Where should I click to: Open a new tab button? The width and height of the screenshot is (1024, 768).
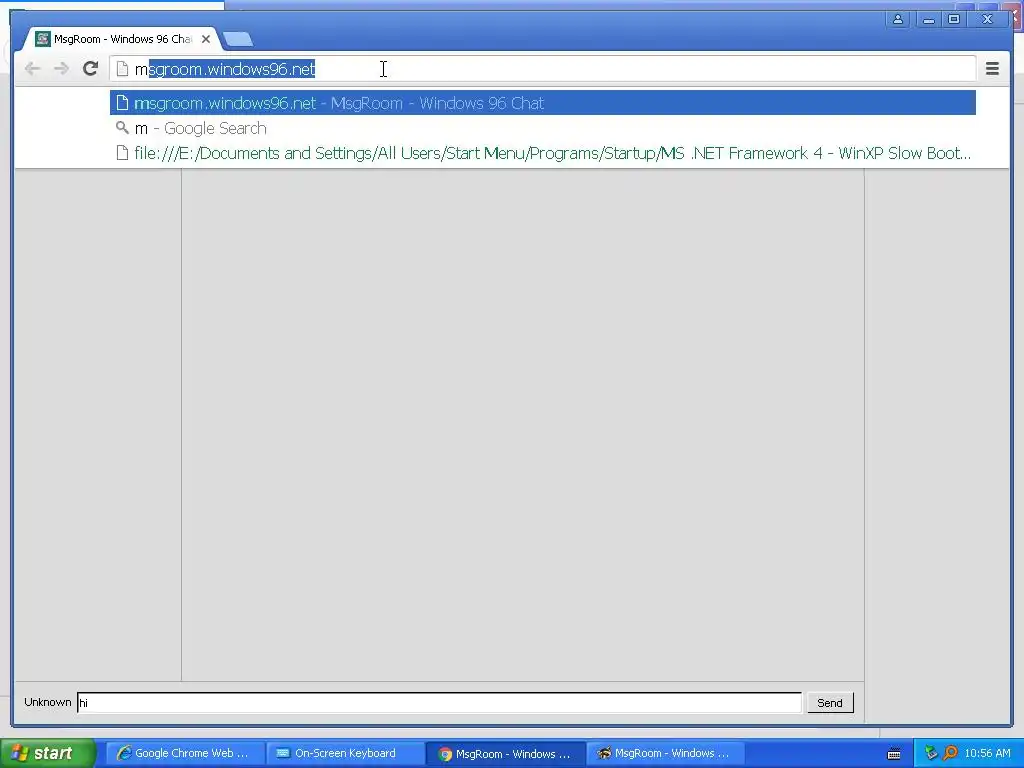238,39
